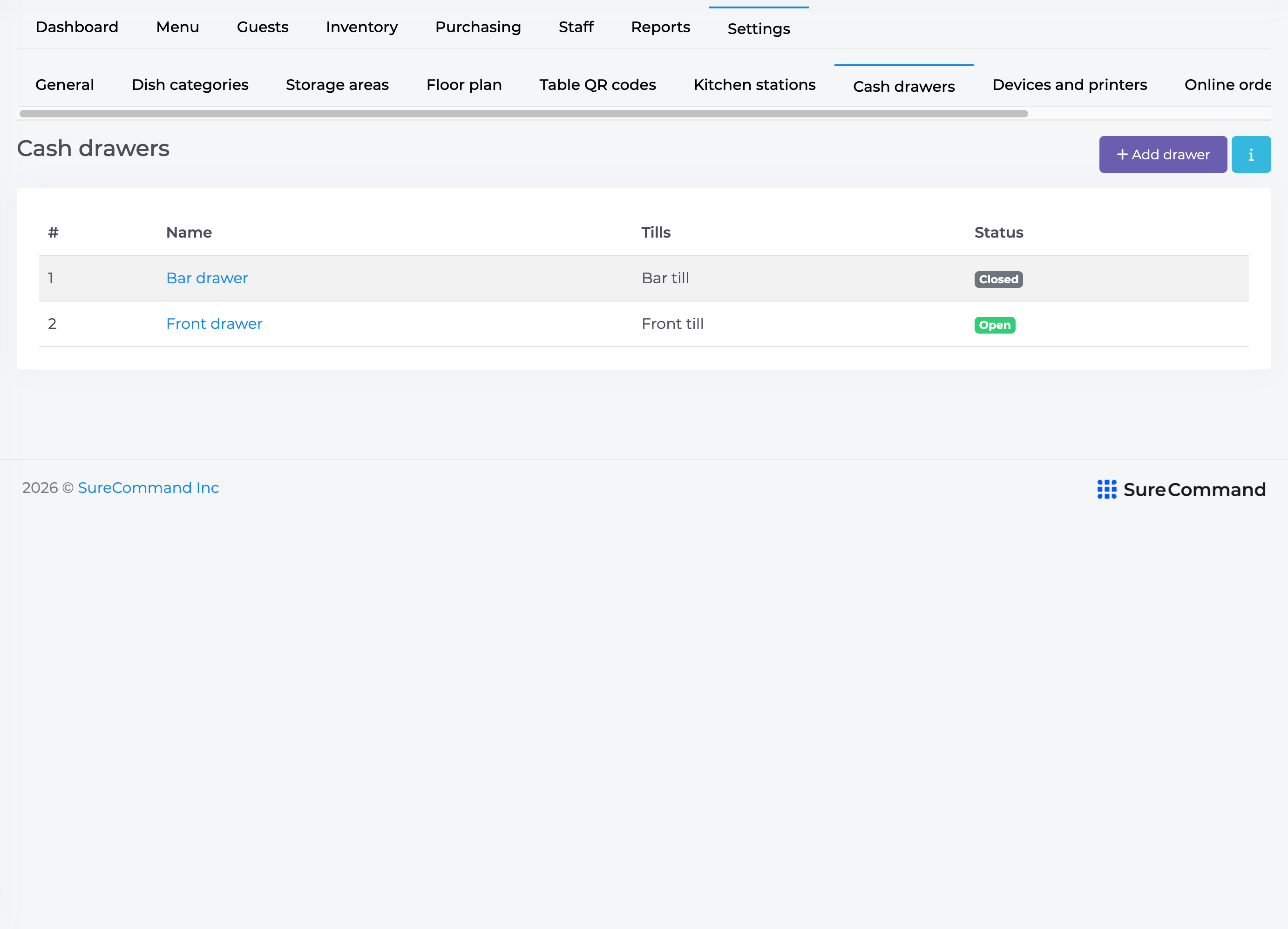Image resolution: width=1288 pixels, height=929 pixels.
Task: Click the Add drawer button
Action: [x=1162, y=155]
